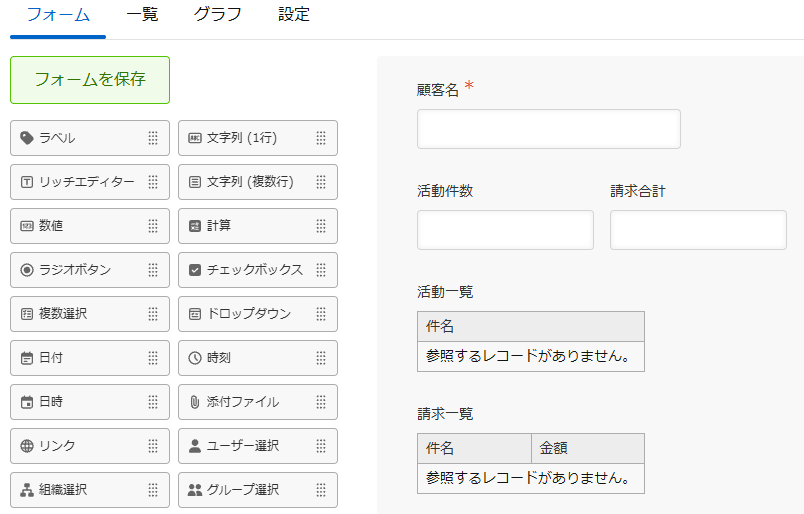Click the 複数選択 icon

tap(27, 314)
